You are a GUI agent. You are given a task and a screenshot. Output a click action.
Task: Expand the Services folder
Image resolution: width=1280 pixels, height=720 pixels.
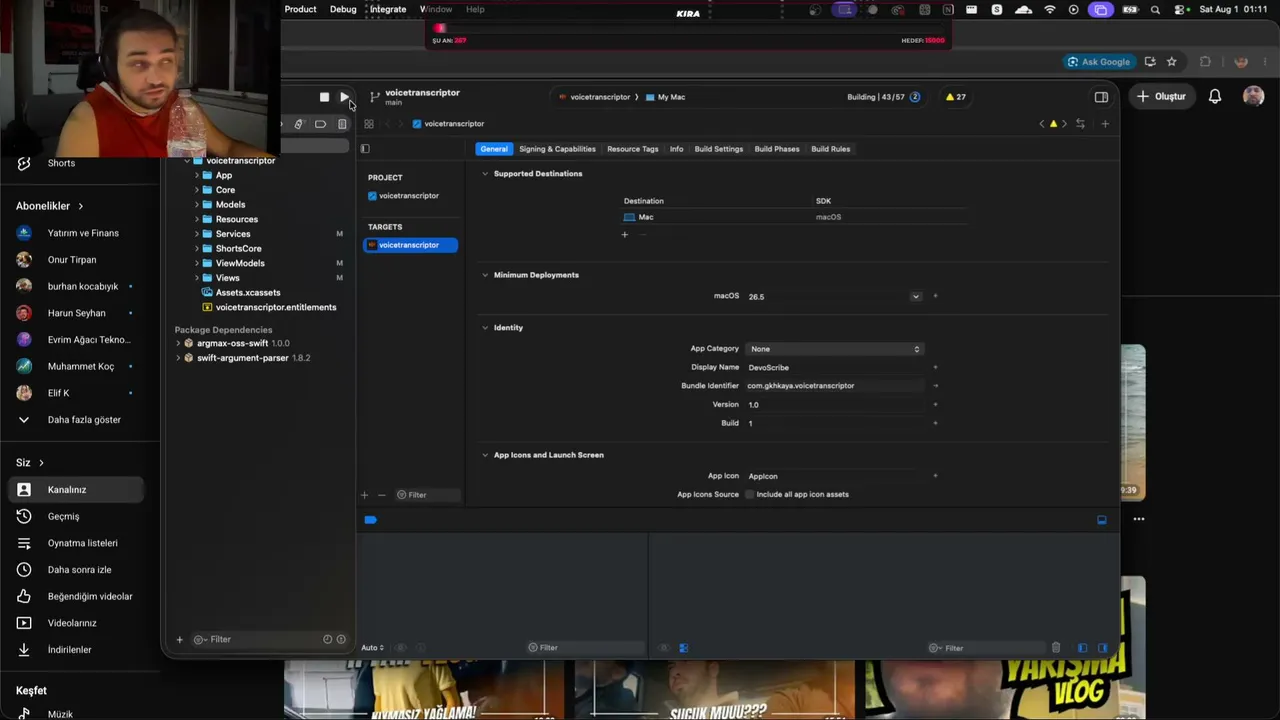197,234
